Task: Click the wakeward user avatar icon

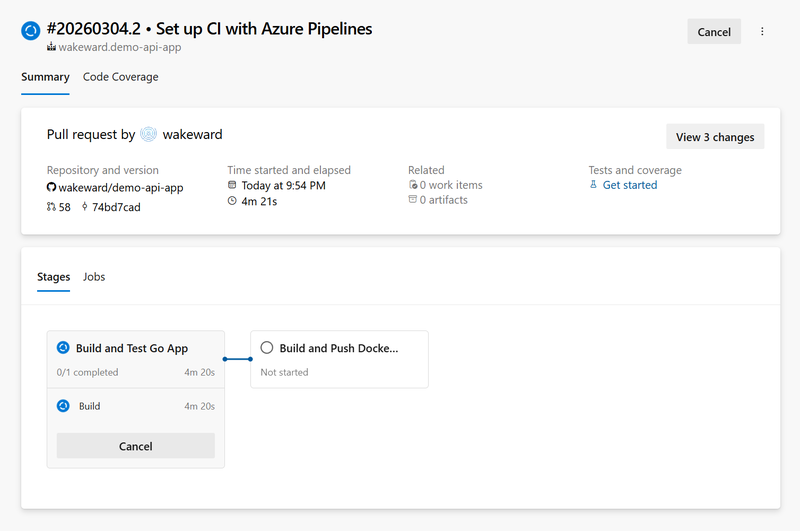Action: click(148, 134)
